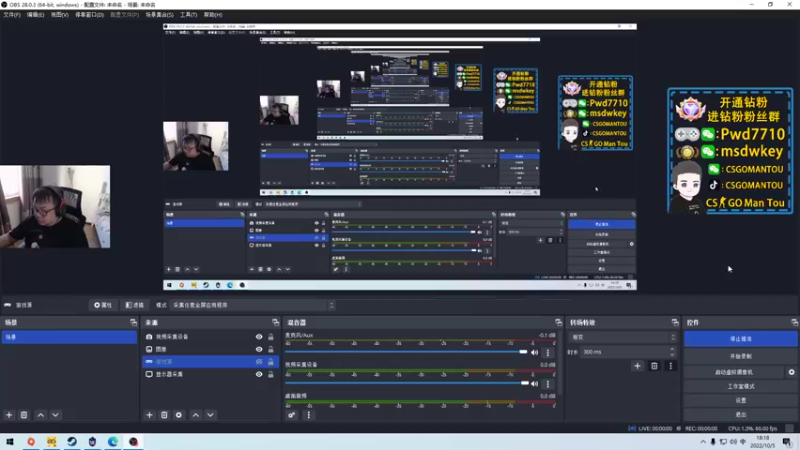Image resolution: width=800 pixels, height=450 pixels.
Task: Unlock the 显示器采集 source lock
Action: coord(271,374)
